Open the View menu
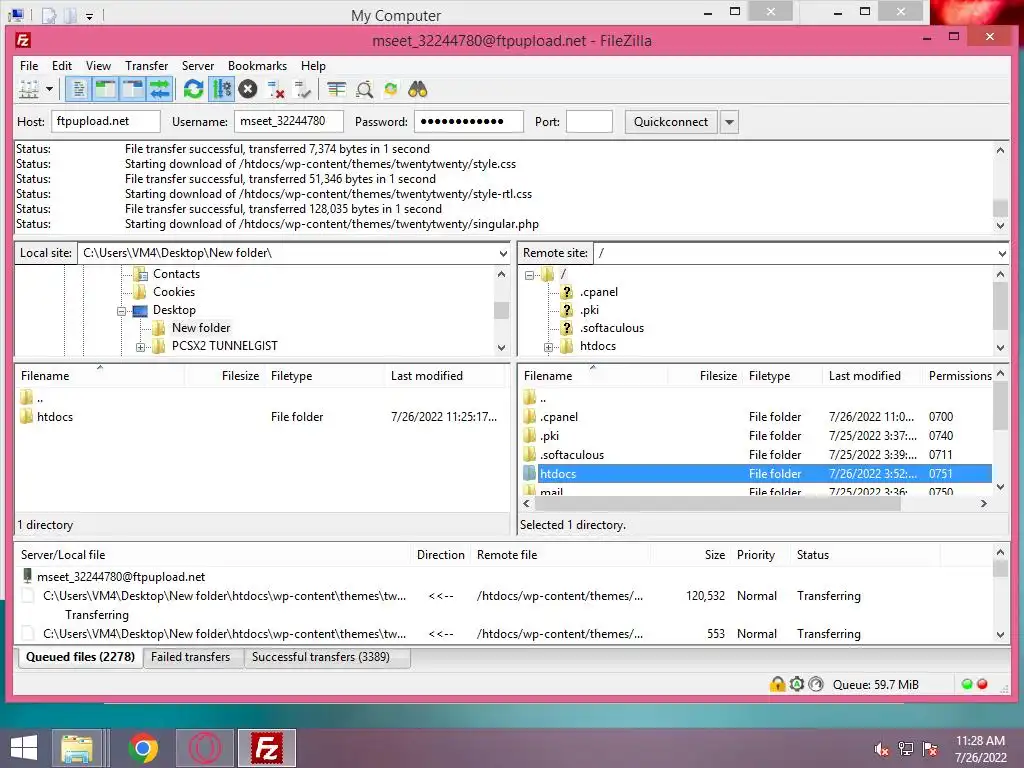Viewport: 1024px width, 768px height. 99,66
